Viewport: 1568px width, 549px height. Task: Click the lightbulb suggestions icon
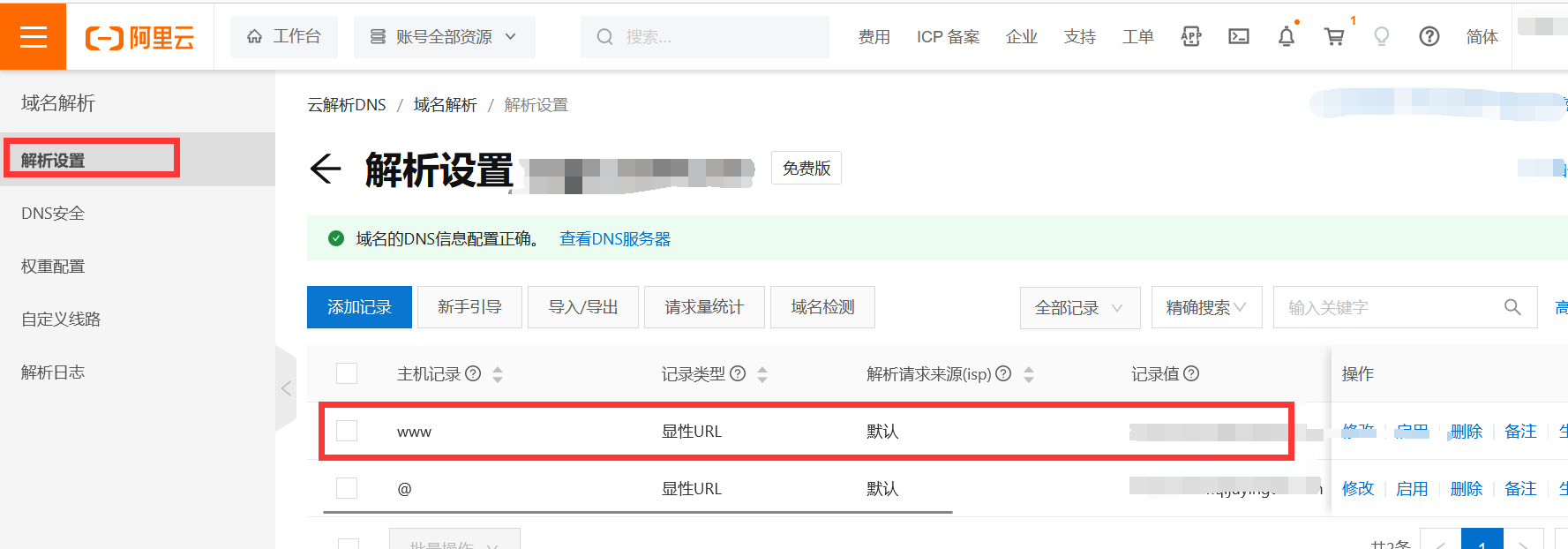pyautogui.click(x=1382, y=36)
